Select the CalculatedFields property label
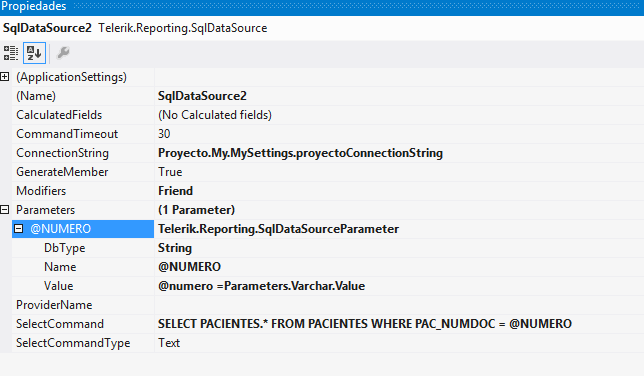The image size is (644, 376). tap(59, 115)
